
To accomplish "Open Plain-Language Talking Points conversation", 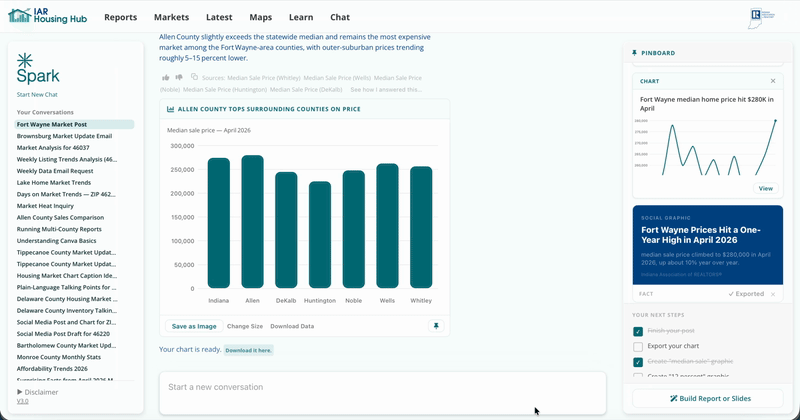I will pos(66,287).
